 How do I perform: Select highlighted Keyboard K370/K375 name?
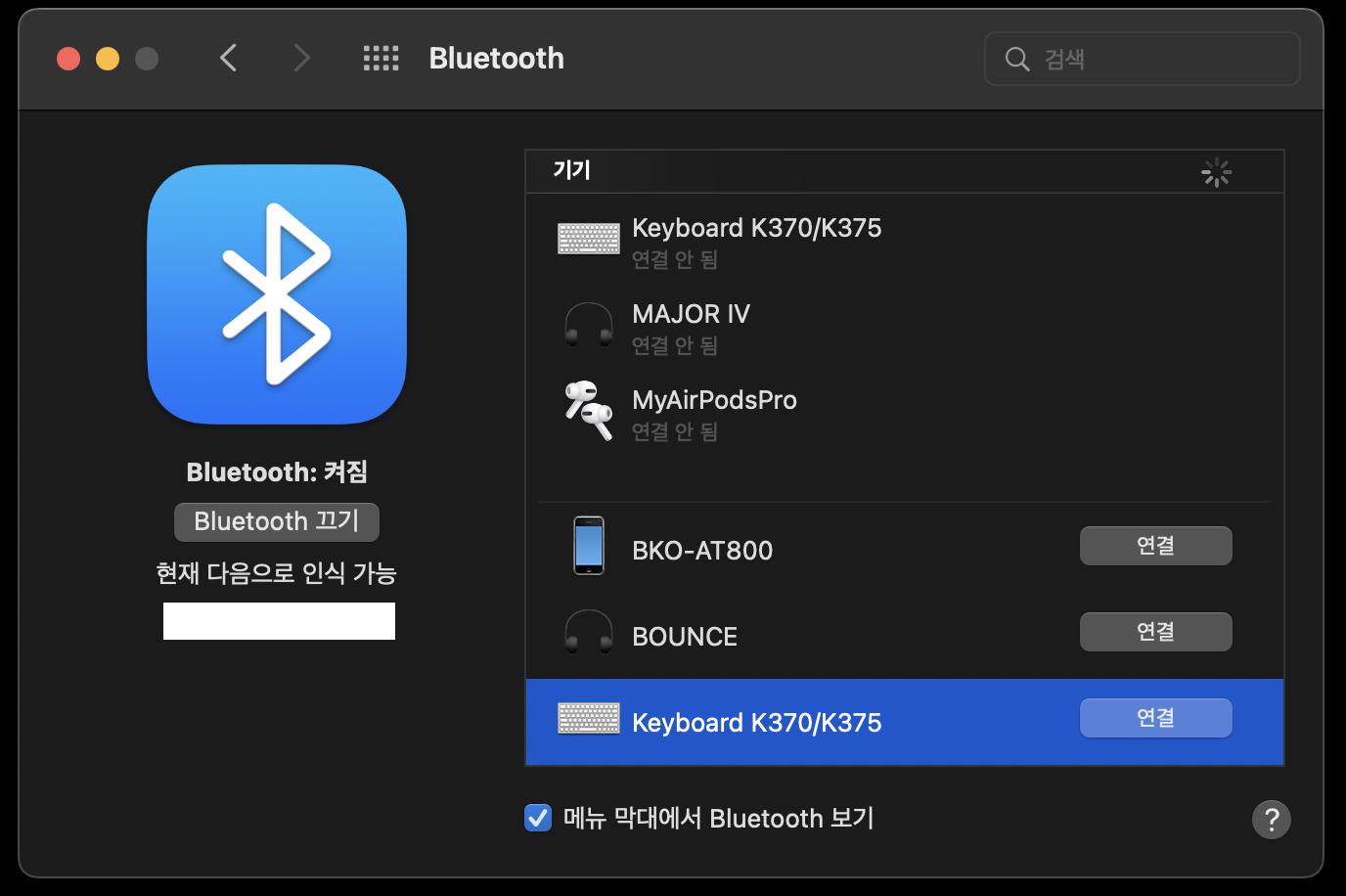click(x=757, y=723)
